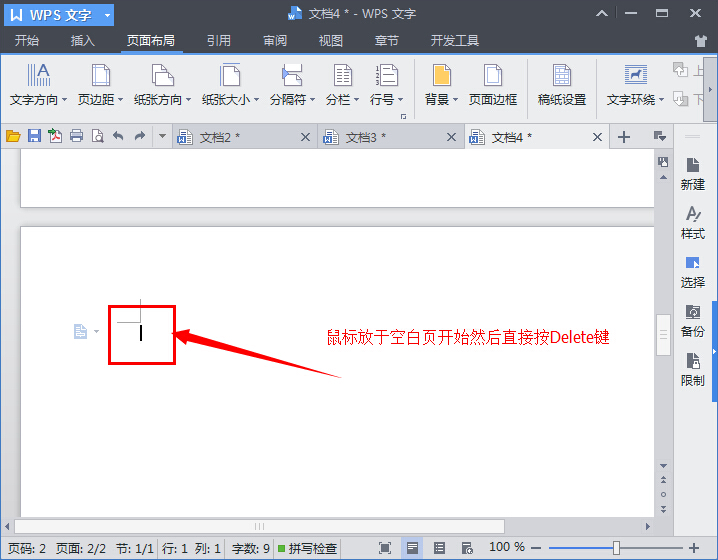This screenshot has height=560, width=718.
Task: Switch to the 文档2 document tab
Action: coord(220,137)
